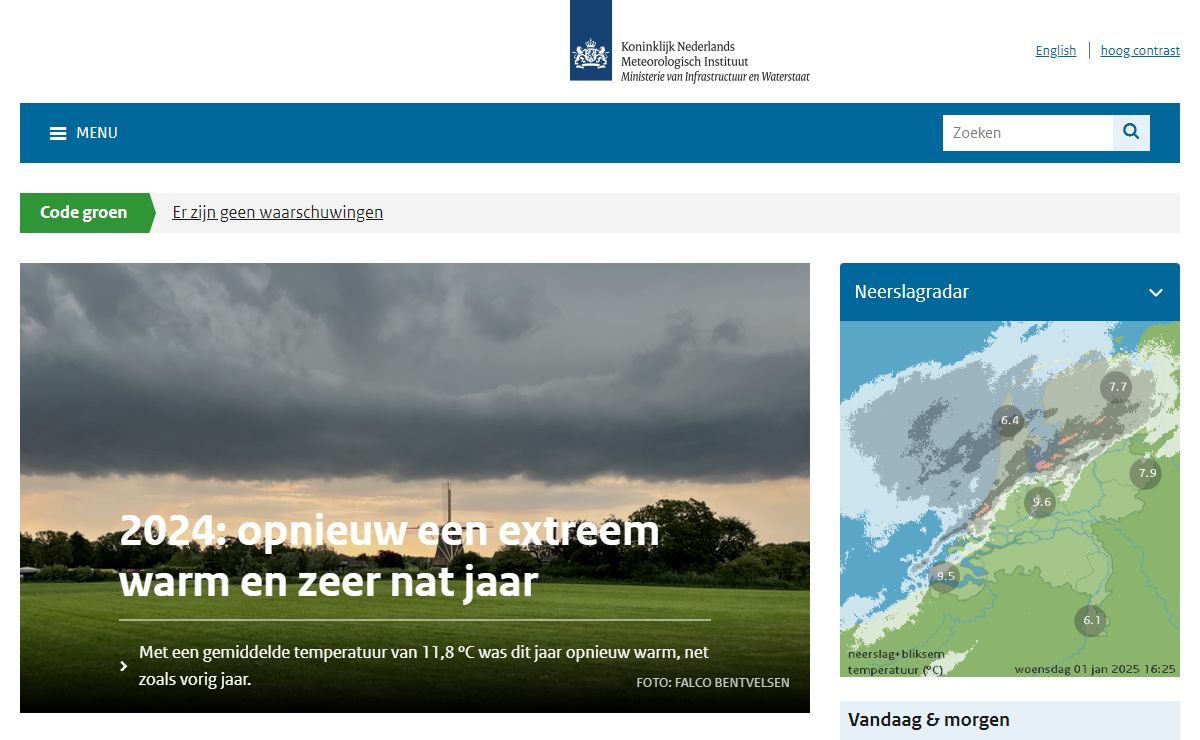This screenshot has height=740, width=1200.
Task: Click 'neerslag+bliksem' legend text on radar
Action: point(896,655)
